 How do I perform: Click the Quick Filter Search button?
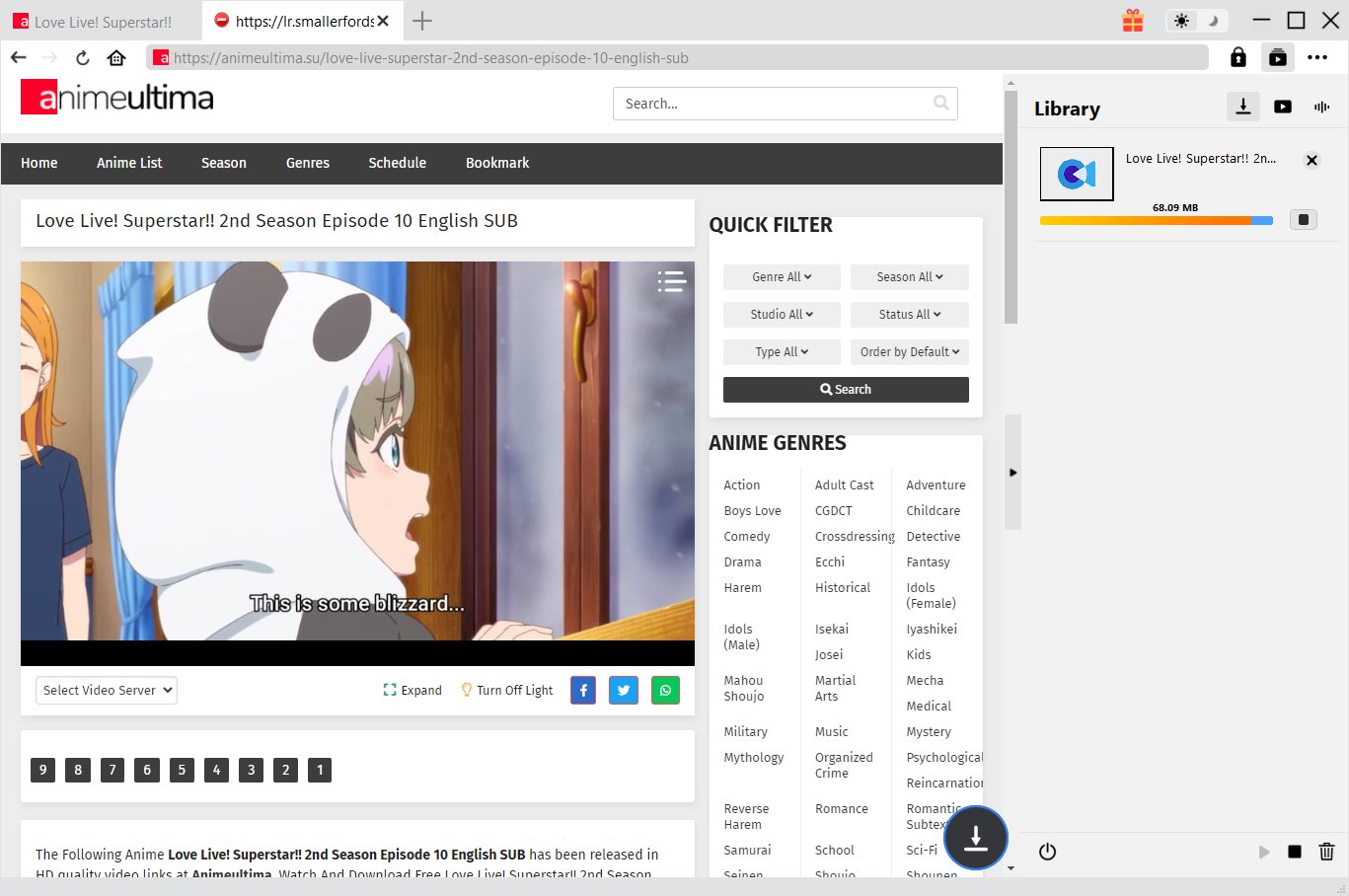click(x=846, y=390)
